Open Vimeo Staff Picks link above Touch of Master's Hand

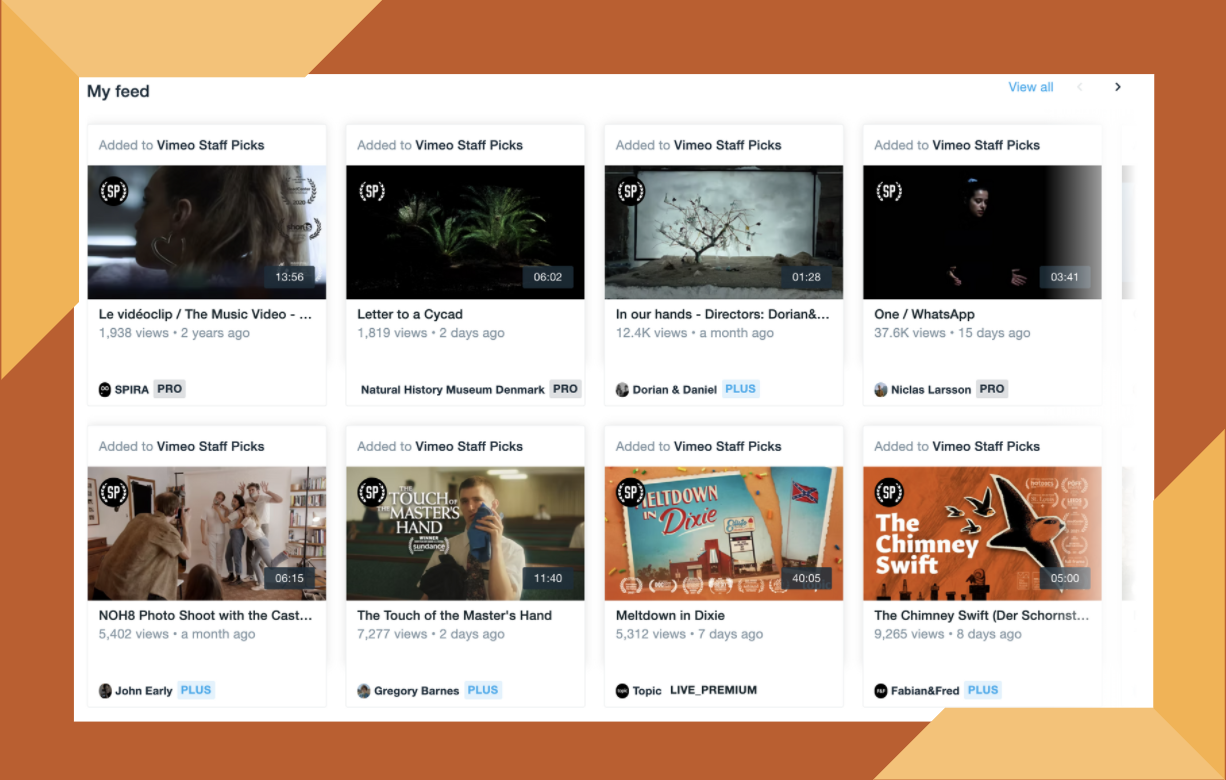tap(469, 446)
